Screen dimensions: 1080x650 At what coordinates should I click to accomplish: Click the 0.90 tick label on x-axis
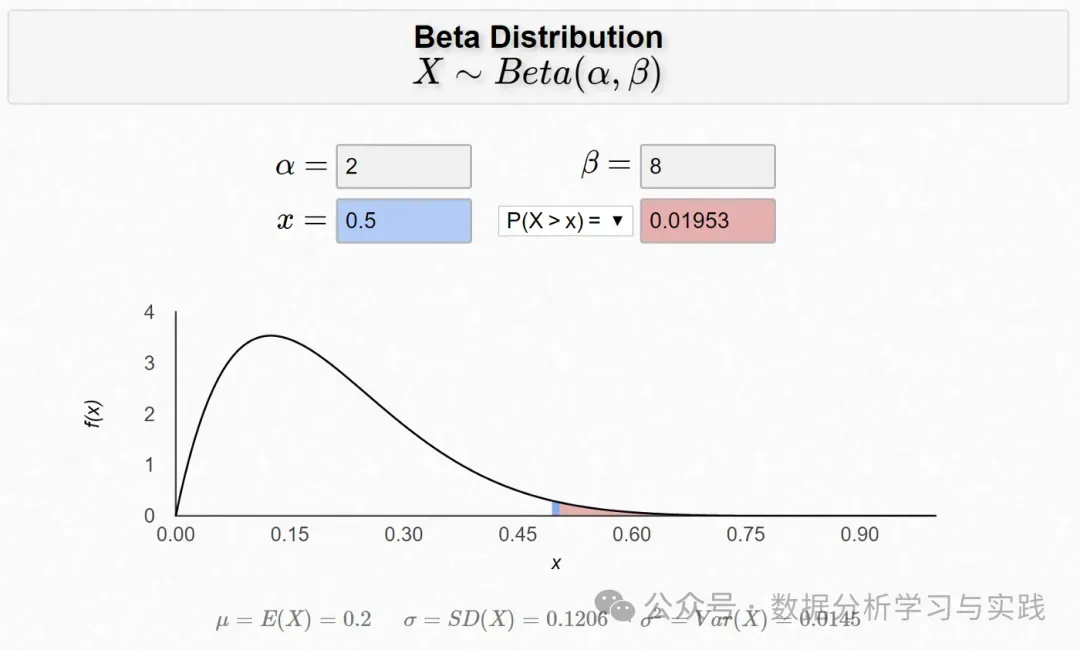(x=860, y=535)
